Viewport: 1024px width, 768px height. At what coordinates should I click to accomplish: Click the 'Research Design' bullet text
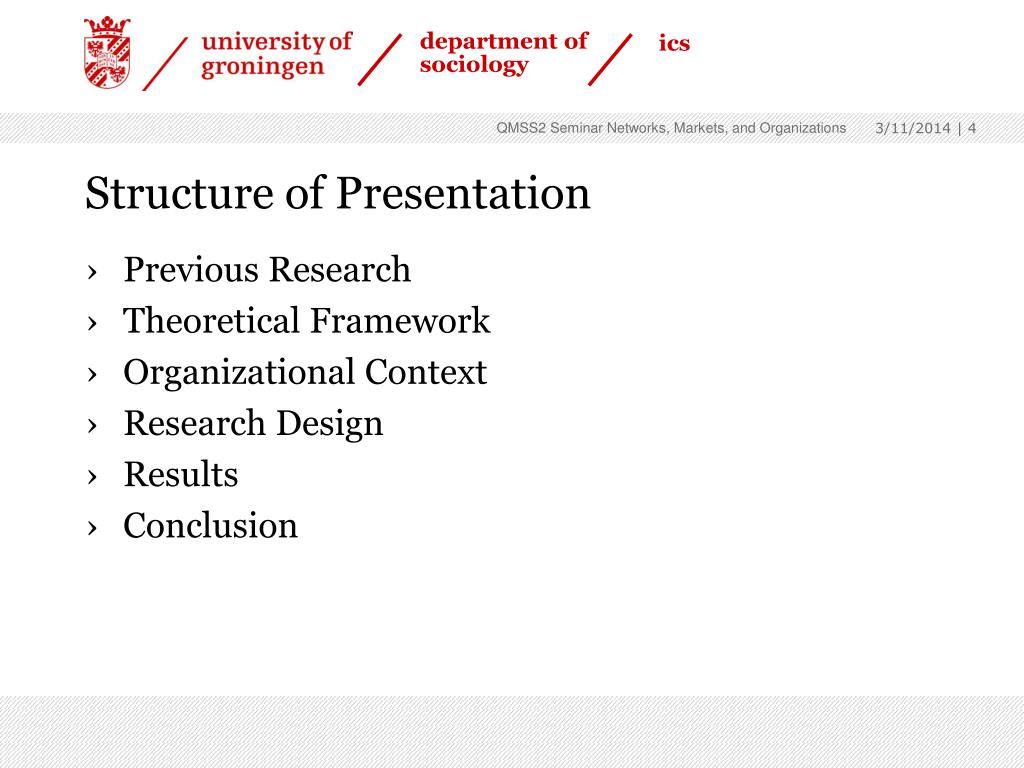(x=253, y=423)
